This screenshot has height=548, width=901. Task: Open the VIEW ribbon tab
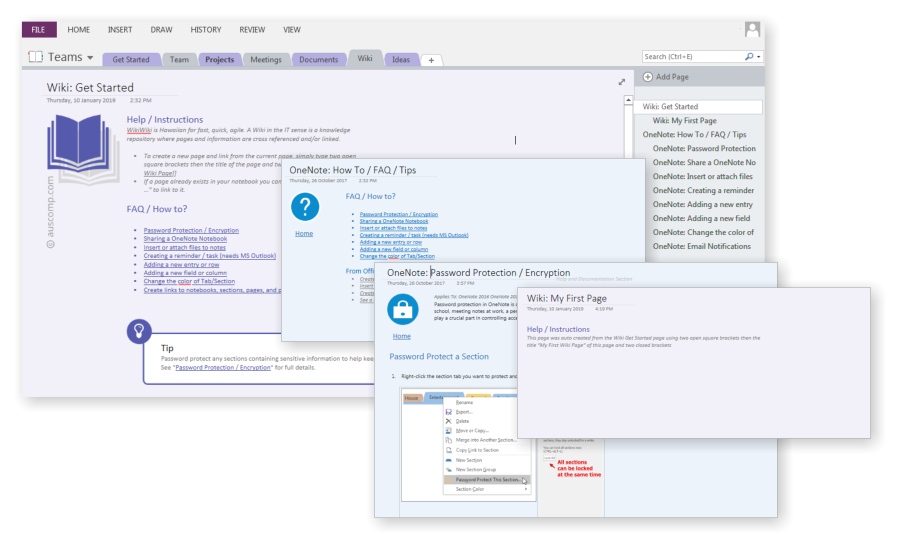pos(291,29)
